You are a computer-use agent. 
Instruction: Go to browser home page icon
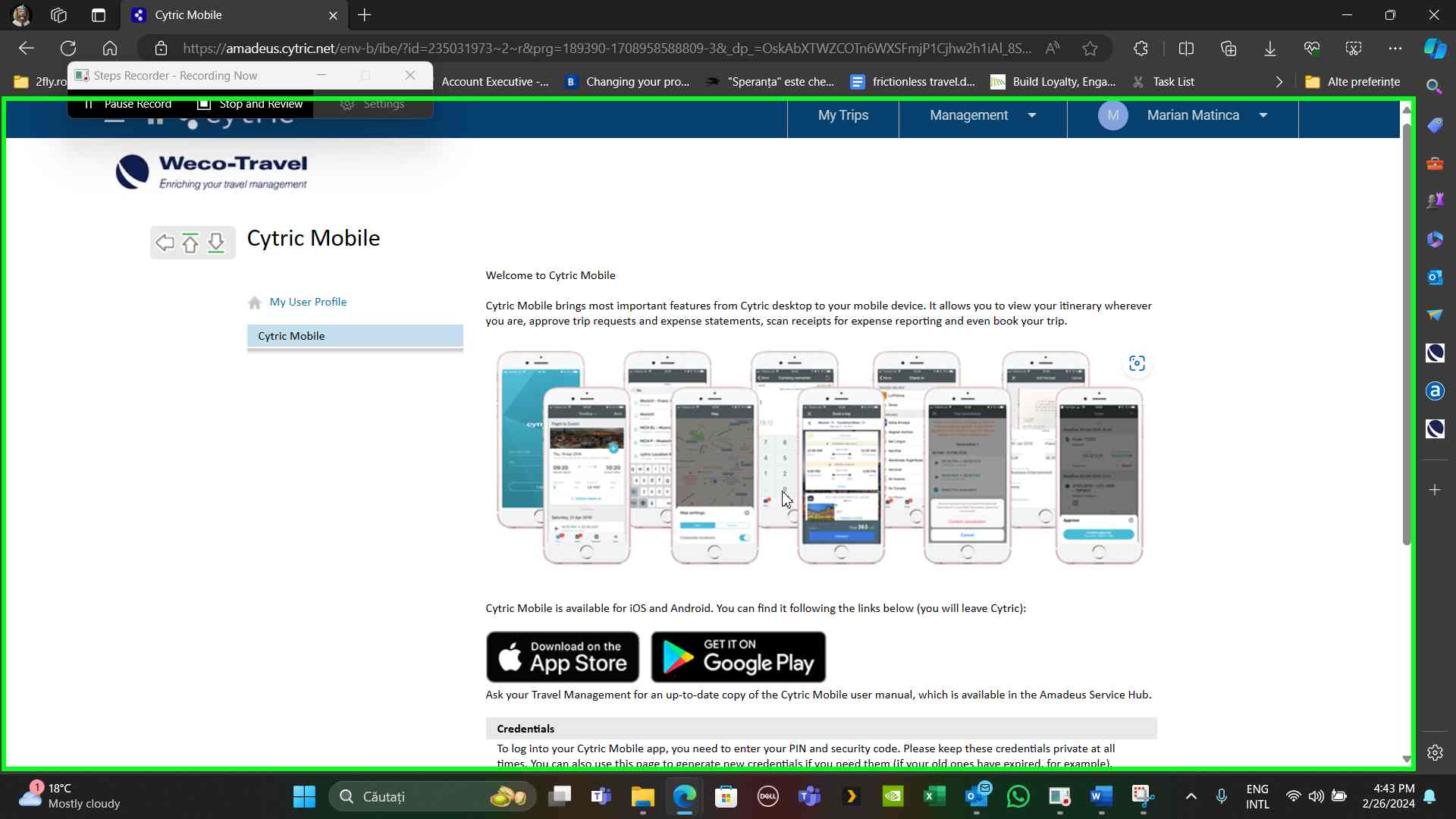pos(110,49)
